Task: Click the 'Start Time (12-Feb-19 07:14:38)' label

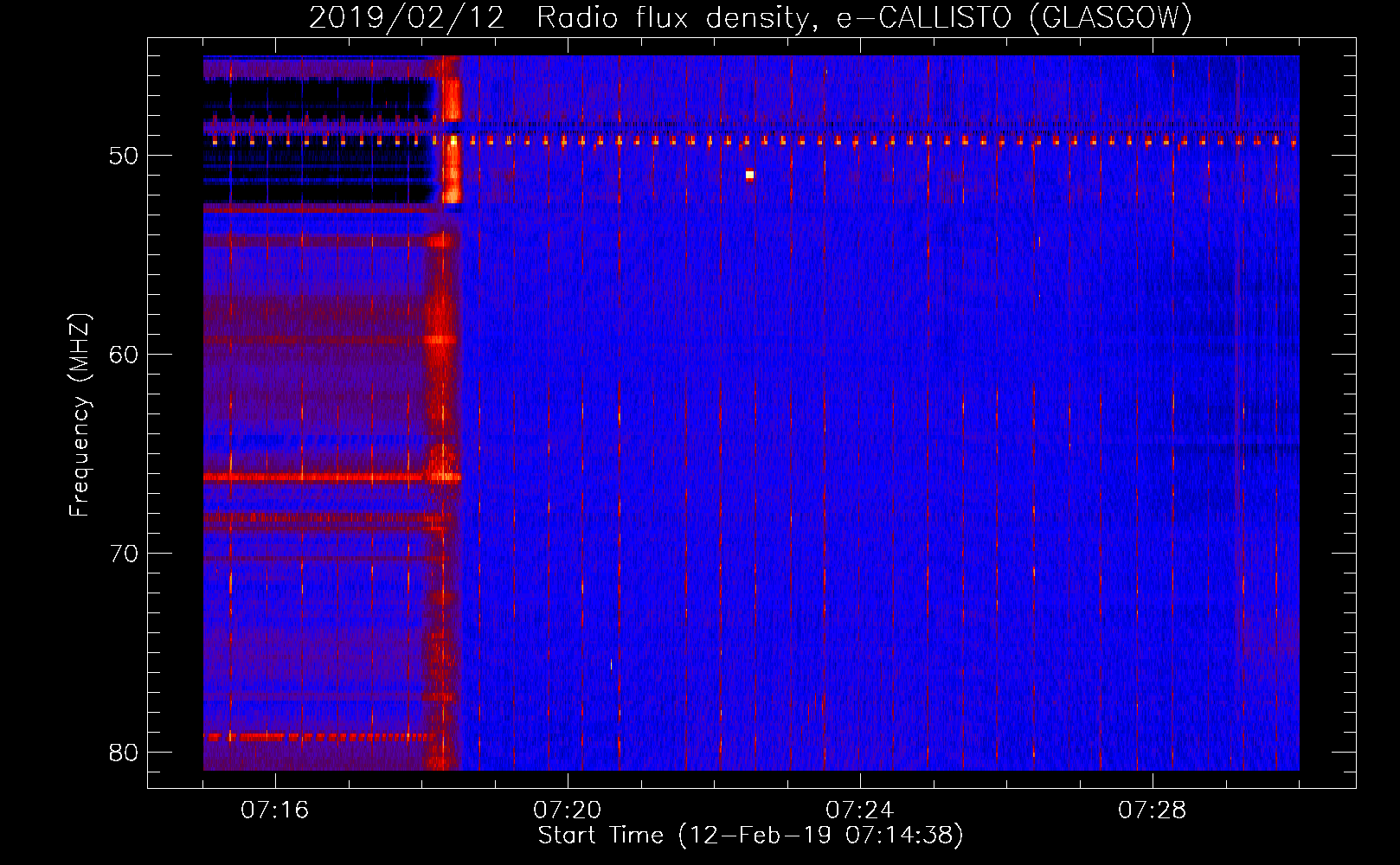Action: click(750, 836)
